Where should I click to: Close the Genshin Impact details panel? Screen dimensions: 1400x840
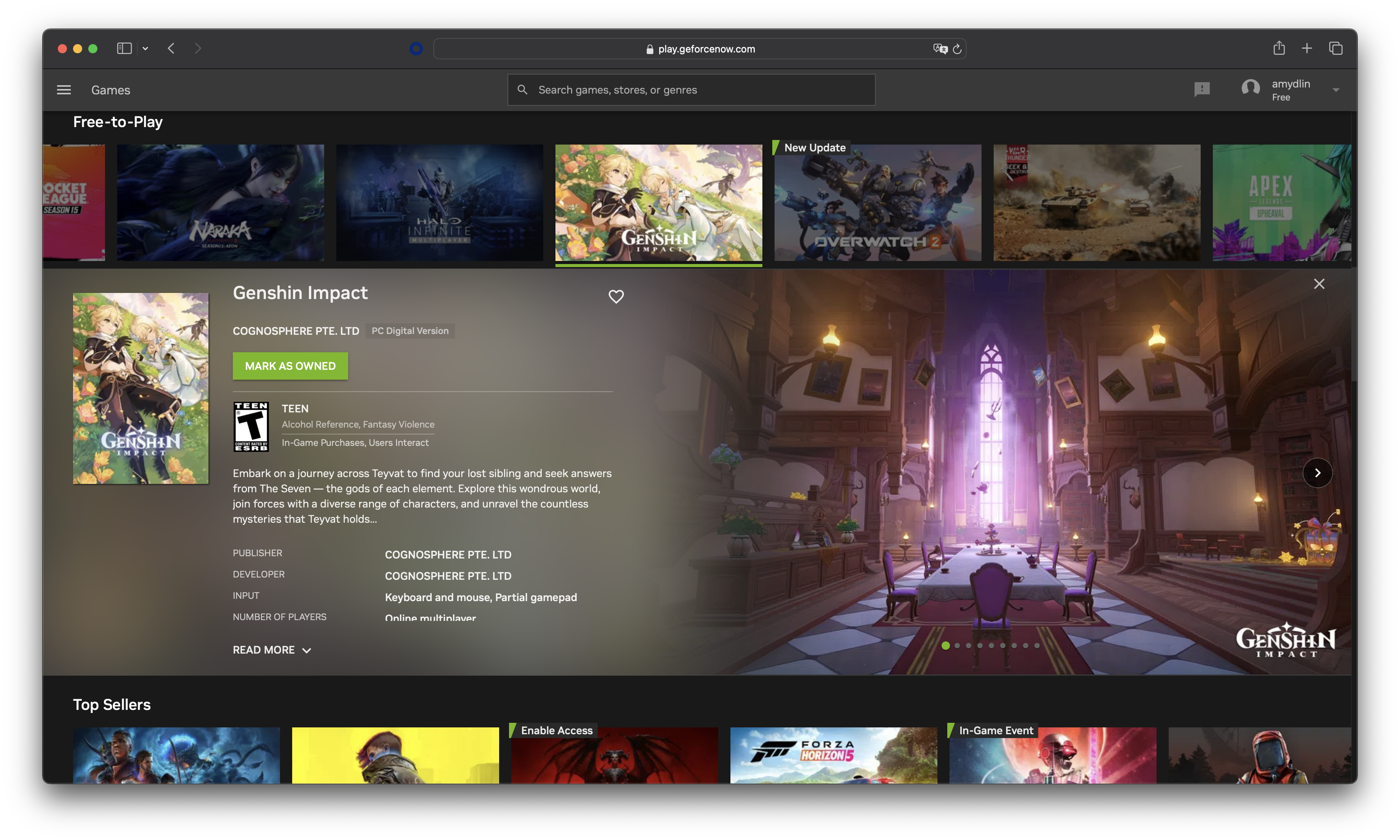1319,283
